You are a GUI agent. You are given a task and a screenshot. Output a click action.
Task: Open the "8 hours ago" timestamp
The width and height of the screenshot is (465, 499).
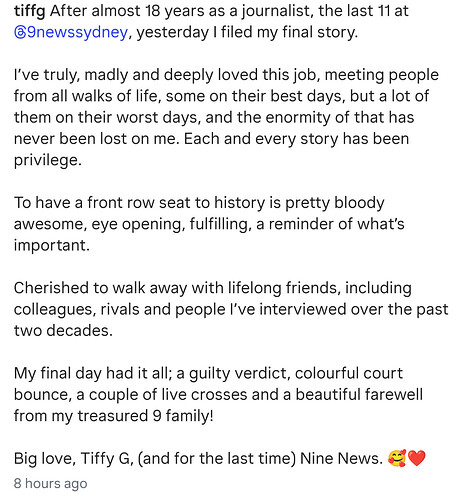(51, 483)
